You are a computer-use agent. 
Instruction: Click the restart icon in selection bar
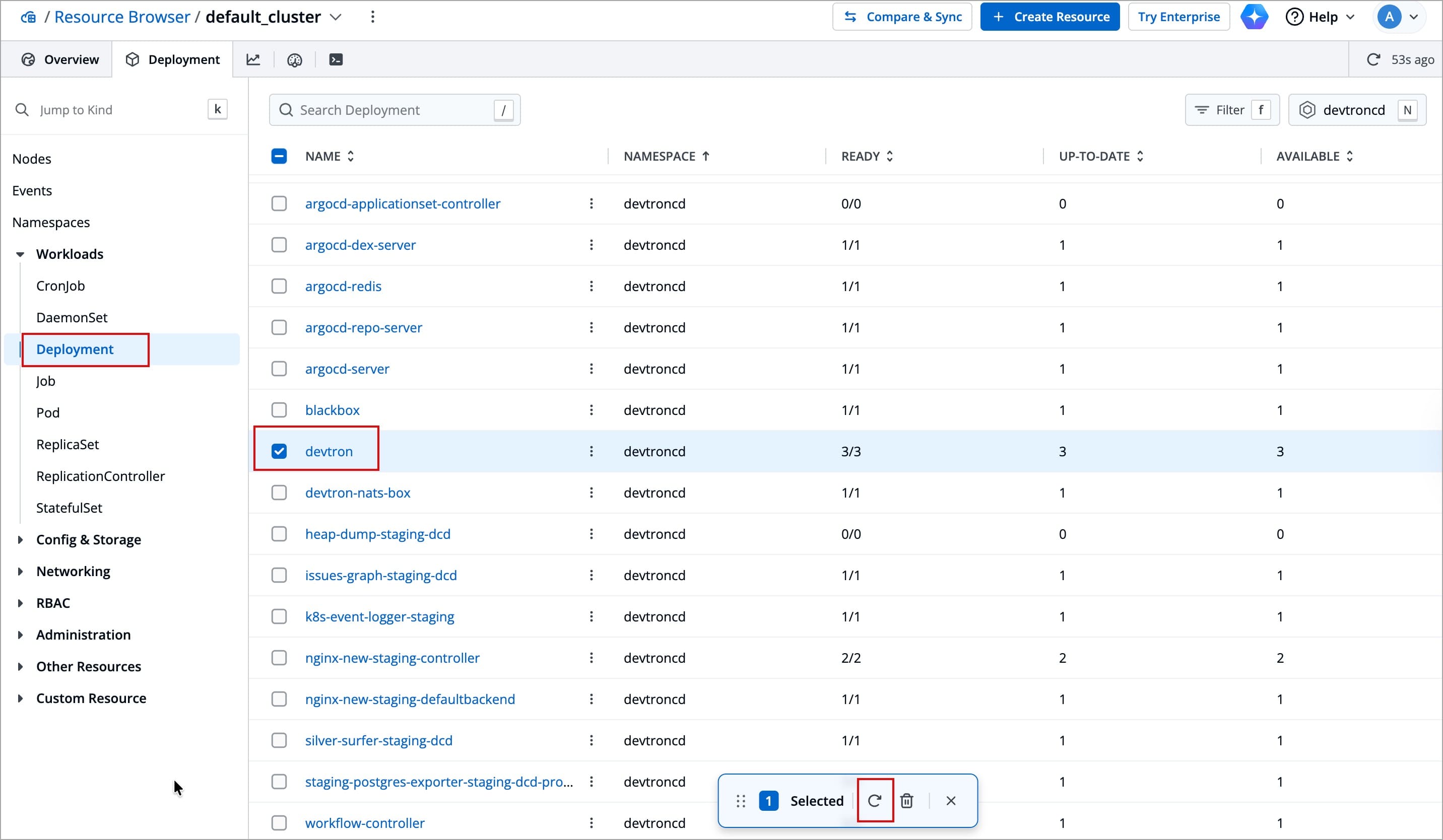pyautogui.click(x=874, y=801)
